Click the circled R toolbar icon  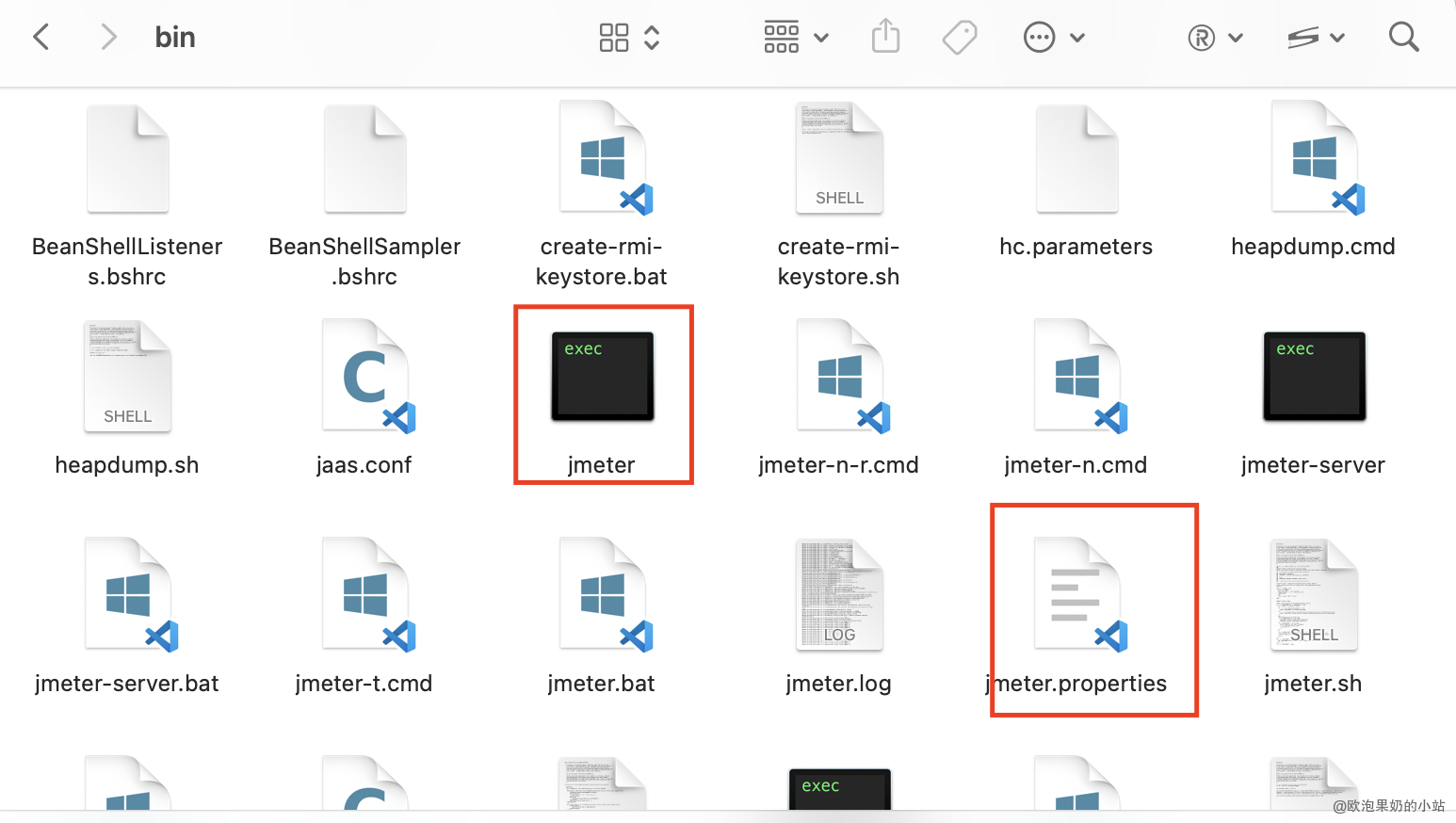pyautogui.click(x=1201, y=38)
